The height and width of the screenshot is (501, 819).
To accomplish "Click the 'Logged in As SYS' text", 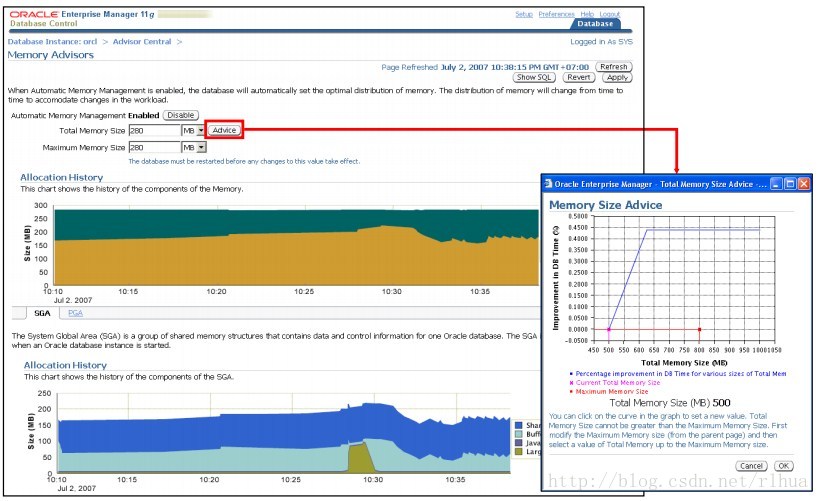I will (x=601, y=41).
